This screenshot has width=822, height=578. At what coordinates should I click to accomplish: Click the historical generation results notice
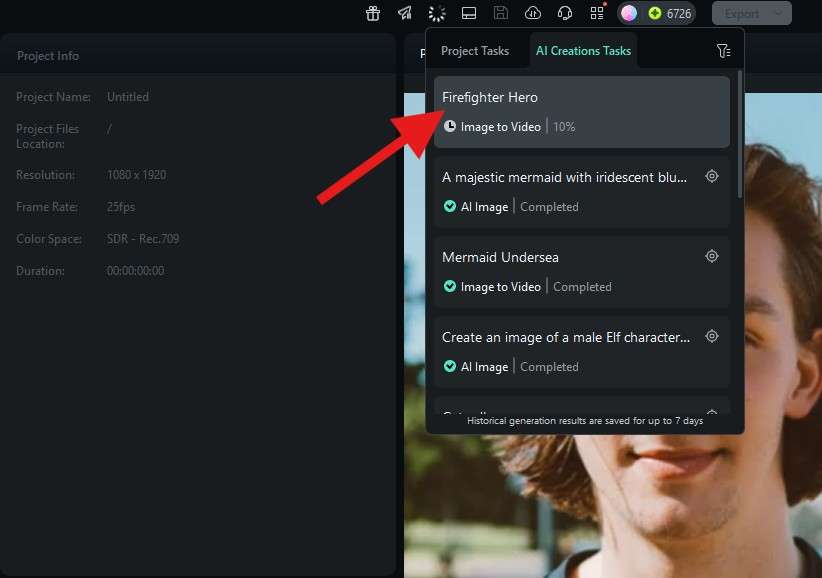tap(585, 421)
